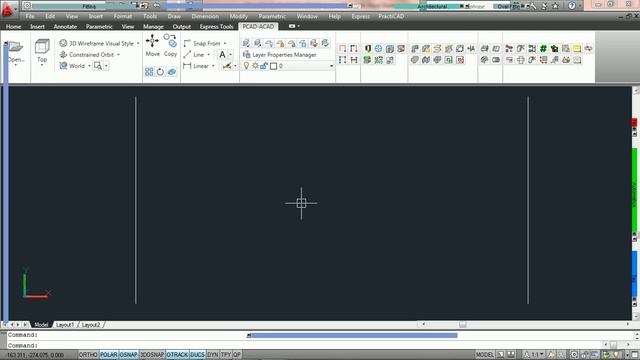640x360 pixels.
Task: Click the yellow rectangle PractiCAD icon
Action: coord(577,49)
